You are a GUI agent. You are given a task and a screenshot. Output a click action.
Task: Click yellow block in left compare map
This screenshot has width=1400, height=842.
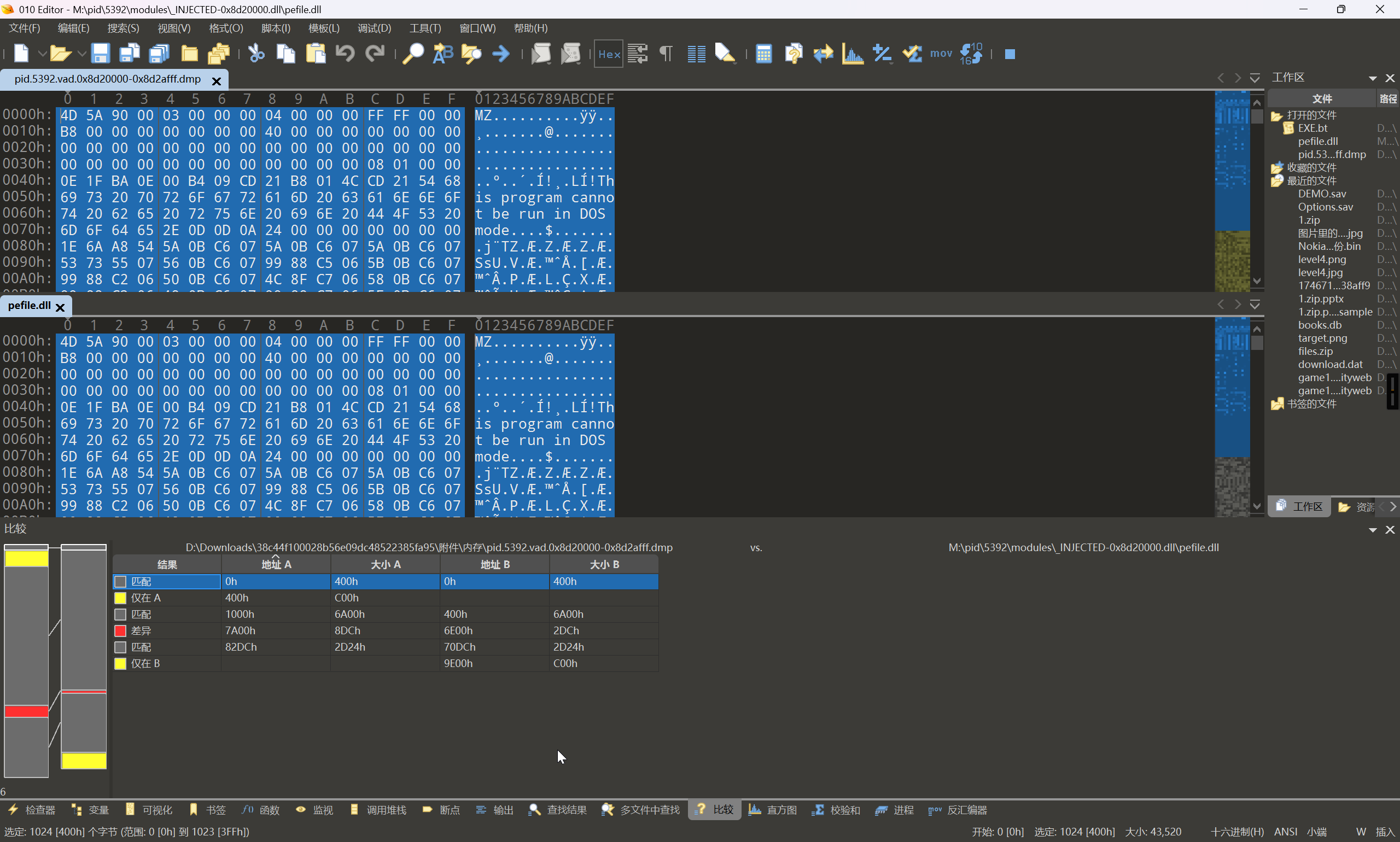(26, 558)
